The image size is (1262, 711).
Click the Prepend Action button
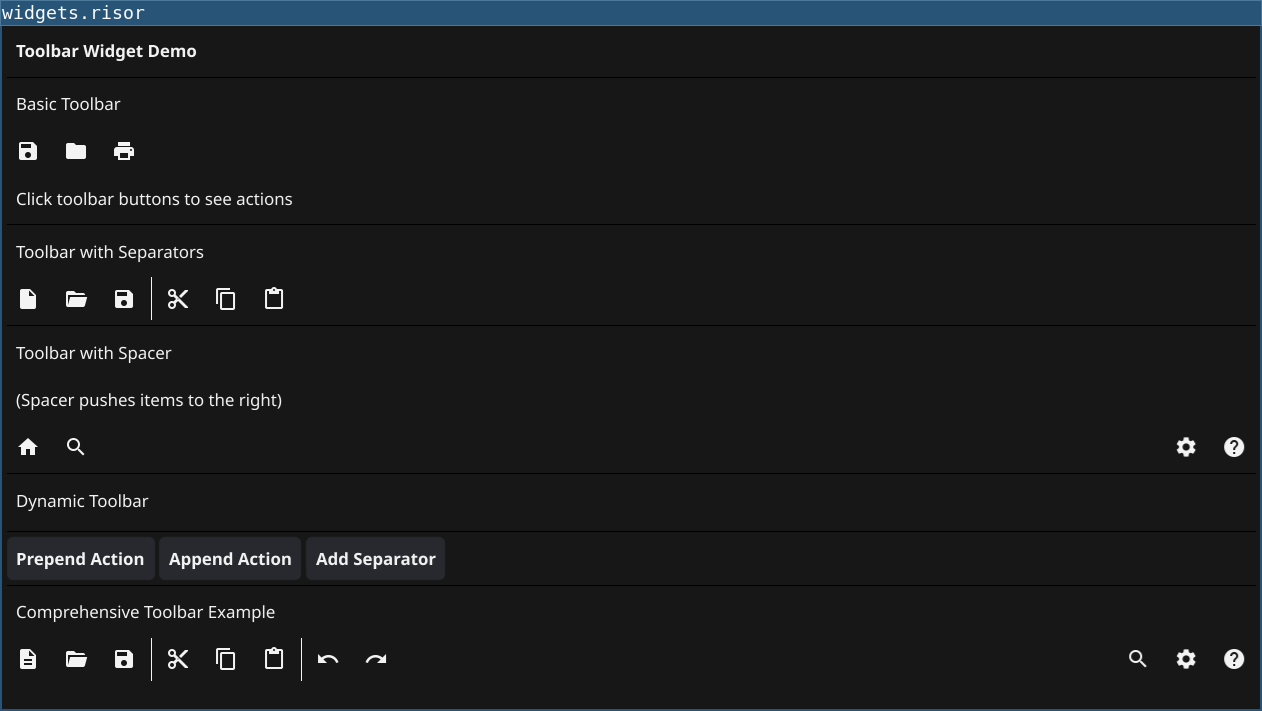pos(80,559)
